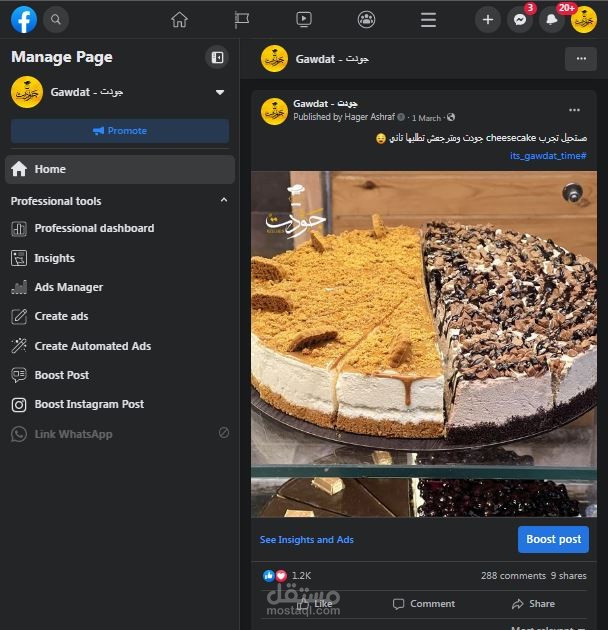Viewport: 608px width, 630px height.
Task: Open the post's three-dot options menu
Action: click(574, 110)
